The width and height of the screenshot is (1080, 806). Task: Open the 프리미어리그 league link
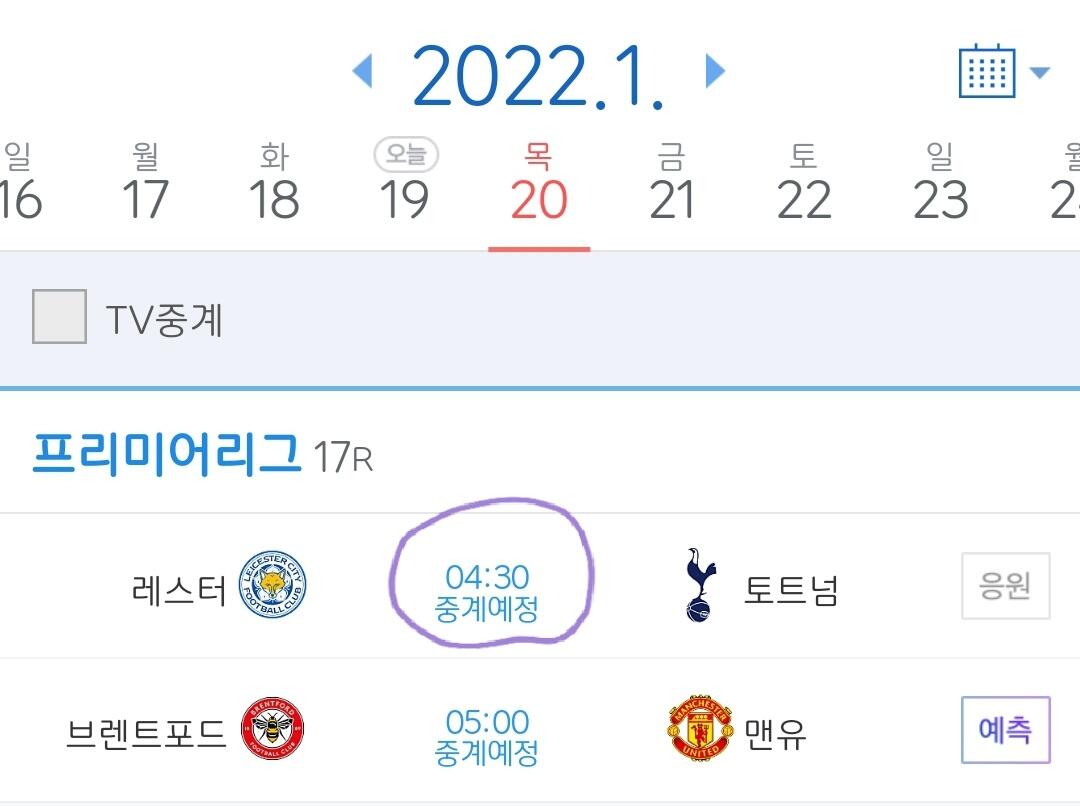(x=166, y=455)
